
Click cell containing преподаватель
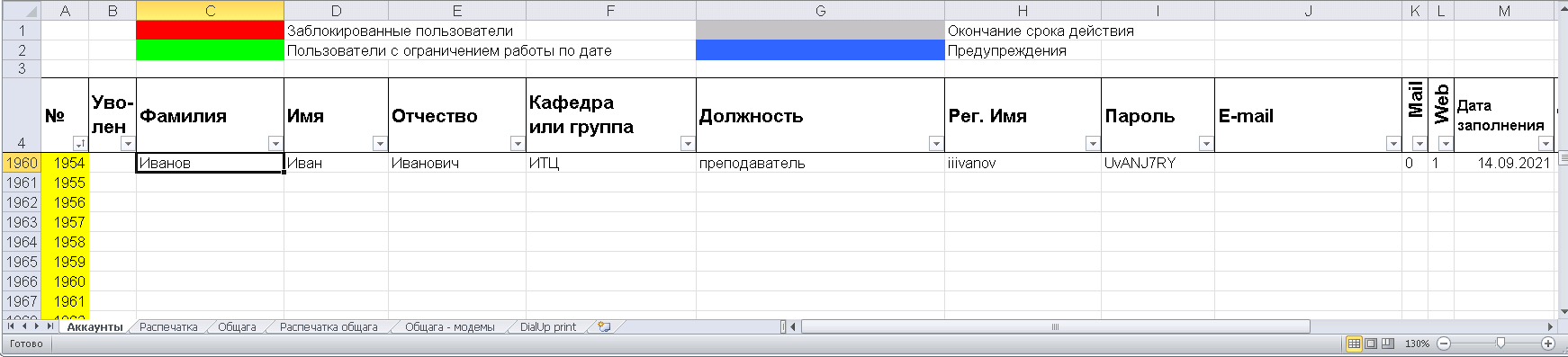tap(820, 163)
